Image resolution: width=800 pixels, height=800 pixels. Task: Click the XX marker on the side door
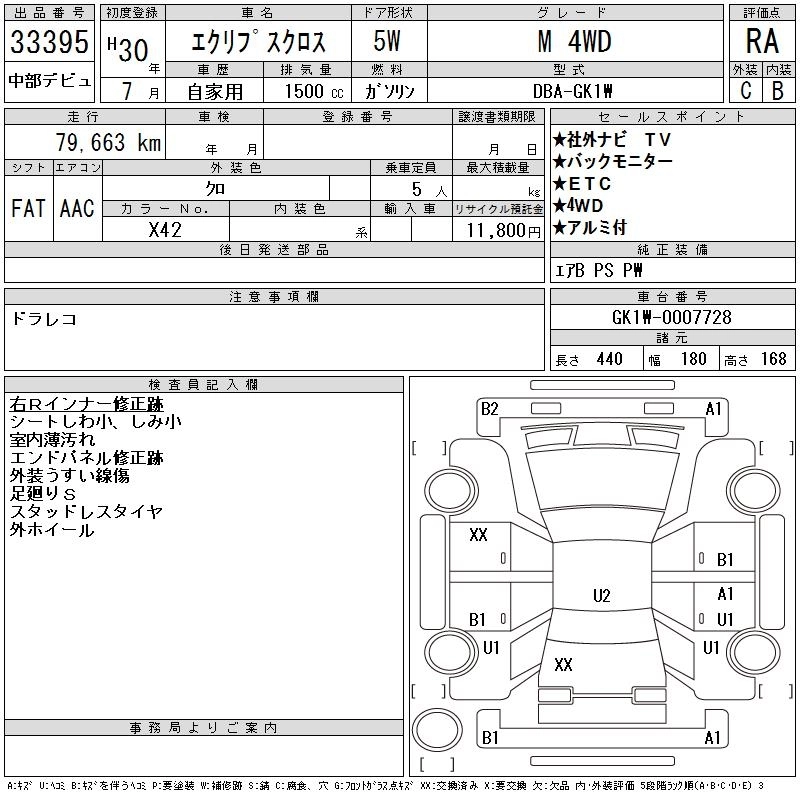pos(478,535)
